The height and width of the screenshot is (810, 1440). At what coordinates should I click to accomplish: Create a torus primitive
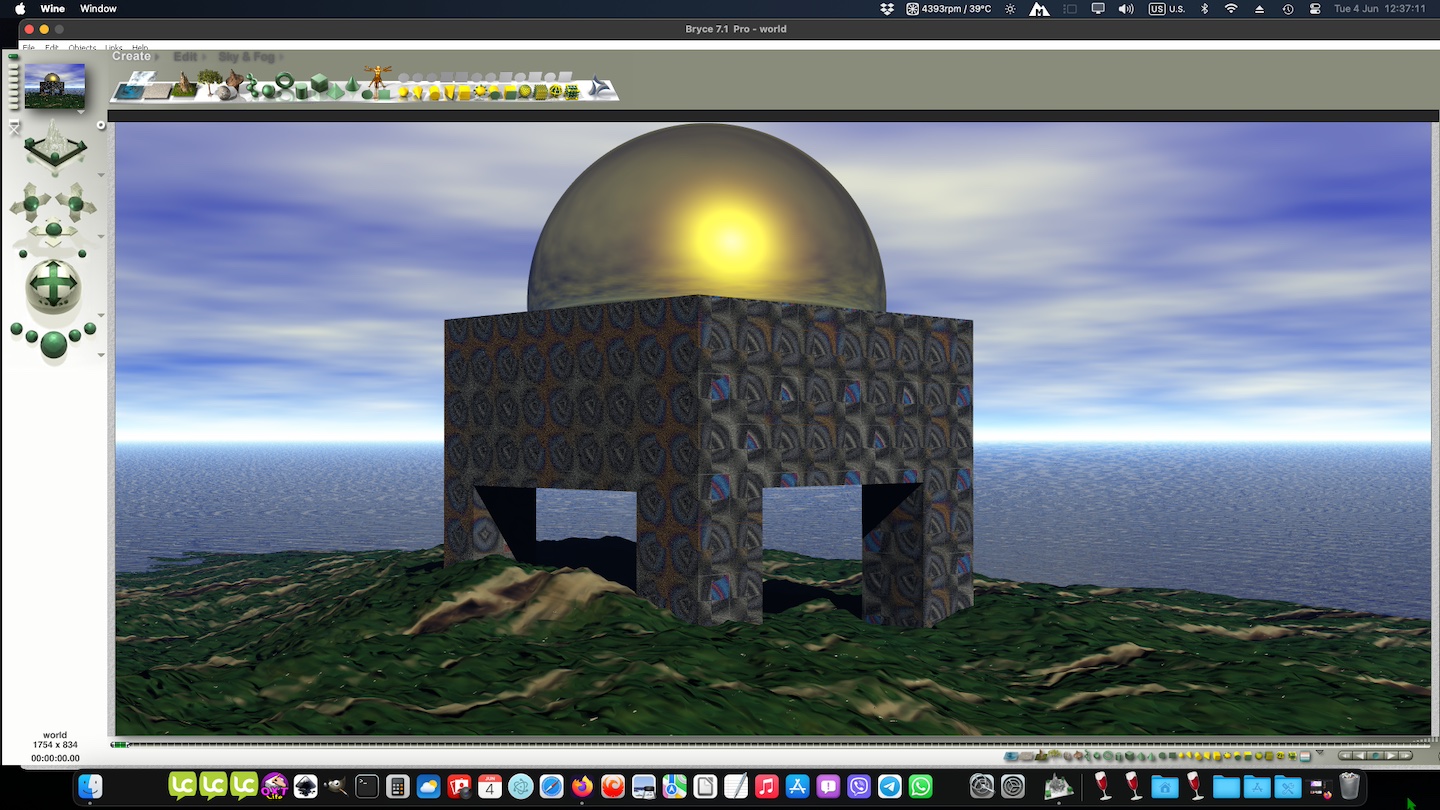tap(285, 80)
